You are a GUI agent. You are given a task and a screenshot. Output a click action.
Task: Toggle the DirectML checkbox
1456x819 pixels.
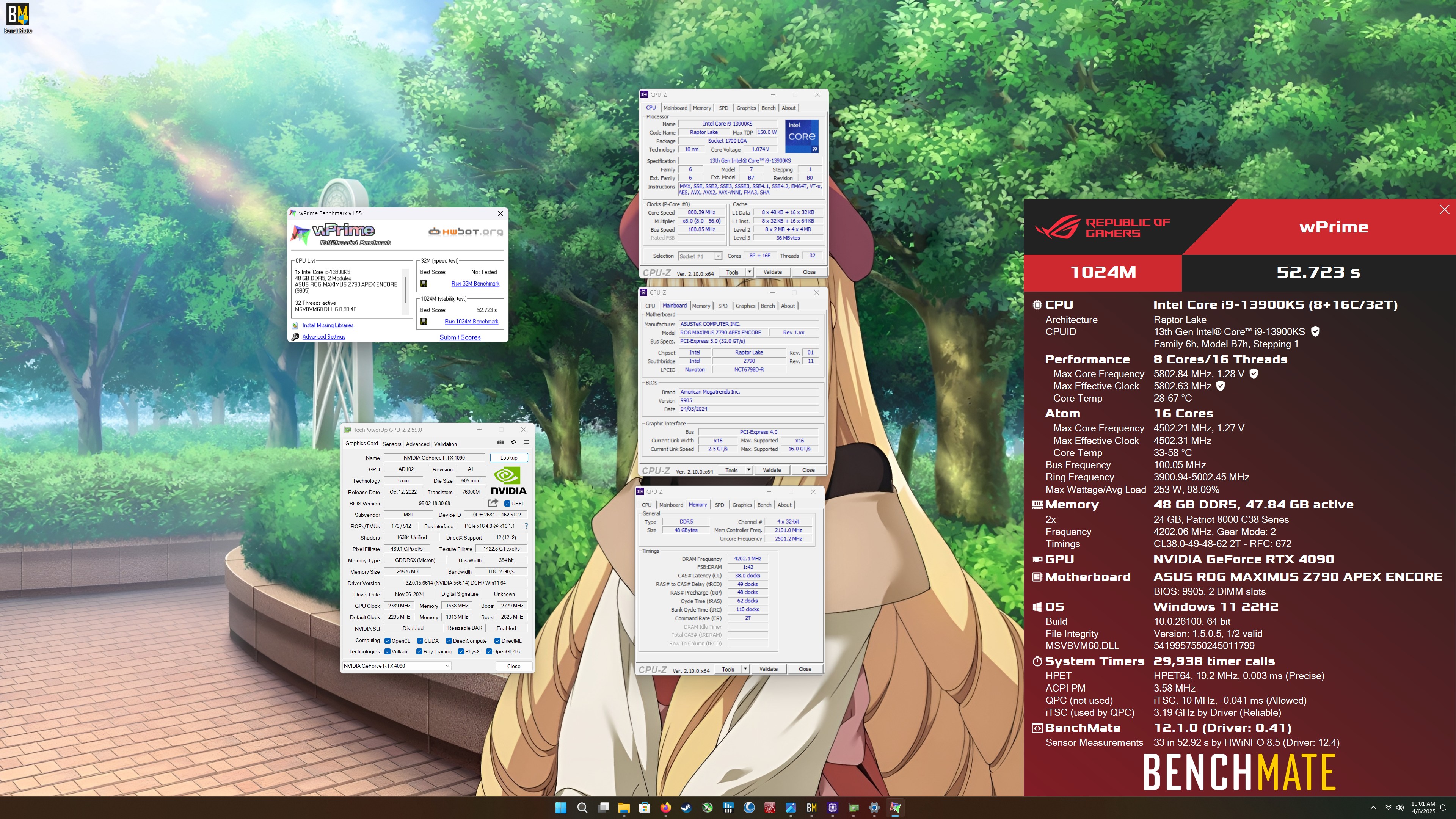[497, 641]
